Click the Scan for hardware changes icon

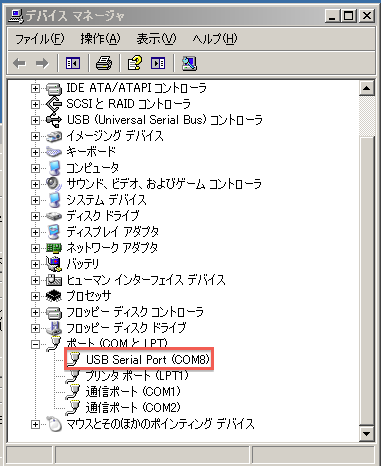tap(189, 63)
